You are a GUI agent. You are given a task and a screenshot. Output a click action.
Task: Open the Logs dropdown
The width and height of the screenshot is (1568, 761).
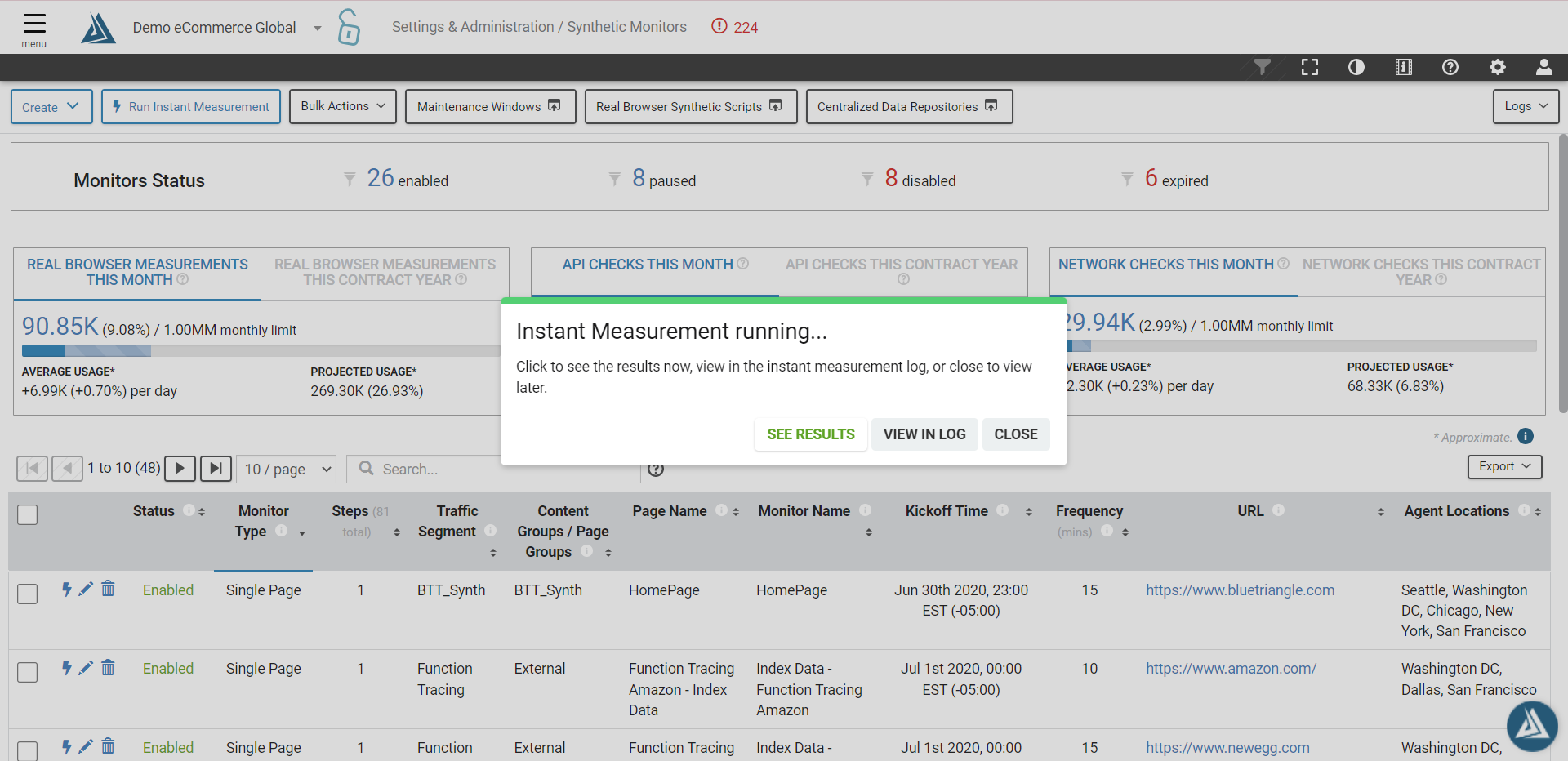(x=1526, y=106)
